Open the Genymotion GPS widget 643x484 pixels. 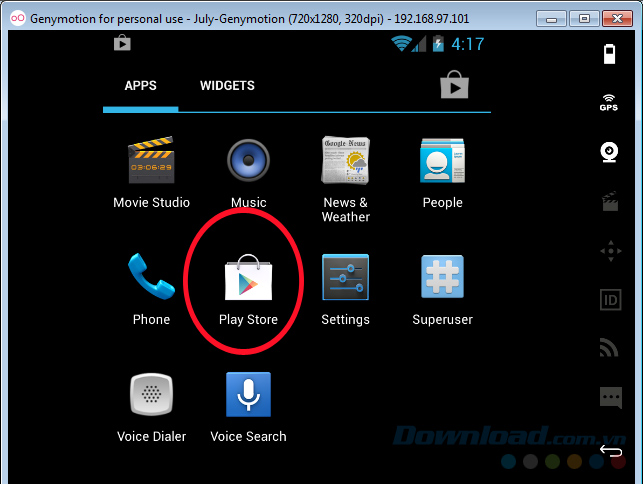609,102
